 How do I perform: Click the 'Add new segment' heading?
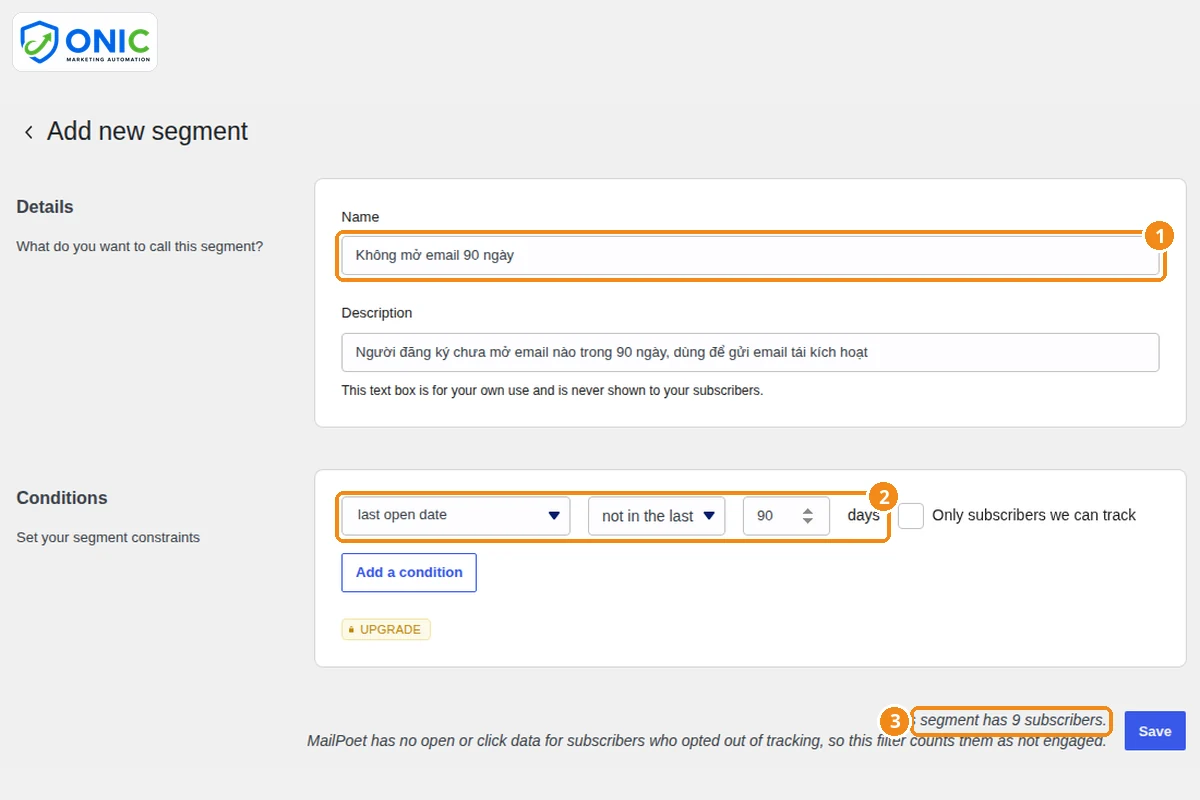pos(148,132)
